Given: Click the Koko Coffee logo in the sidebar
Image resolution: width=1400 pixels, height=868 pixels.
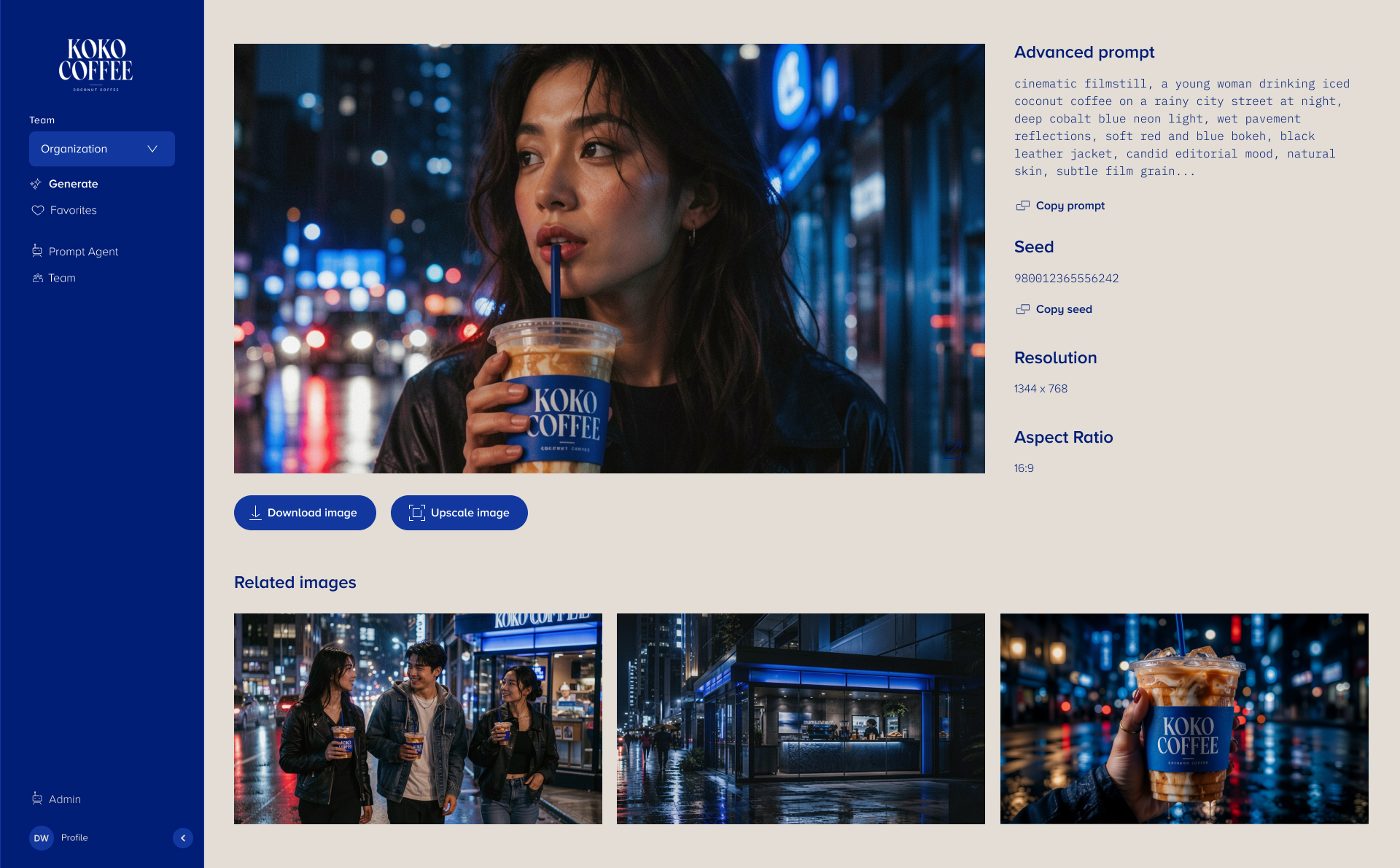Looking at the screenshot, I should [x=96, y=64].
